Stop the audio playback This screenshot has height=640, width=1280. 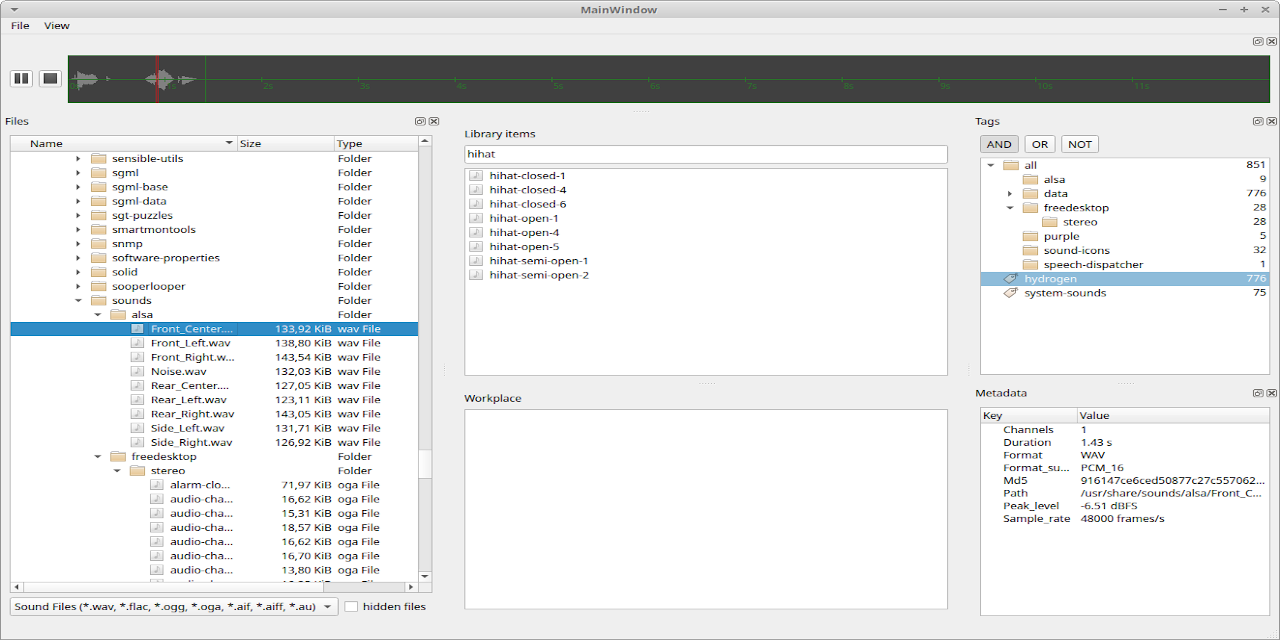coord(50,78)
